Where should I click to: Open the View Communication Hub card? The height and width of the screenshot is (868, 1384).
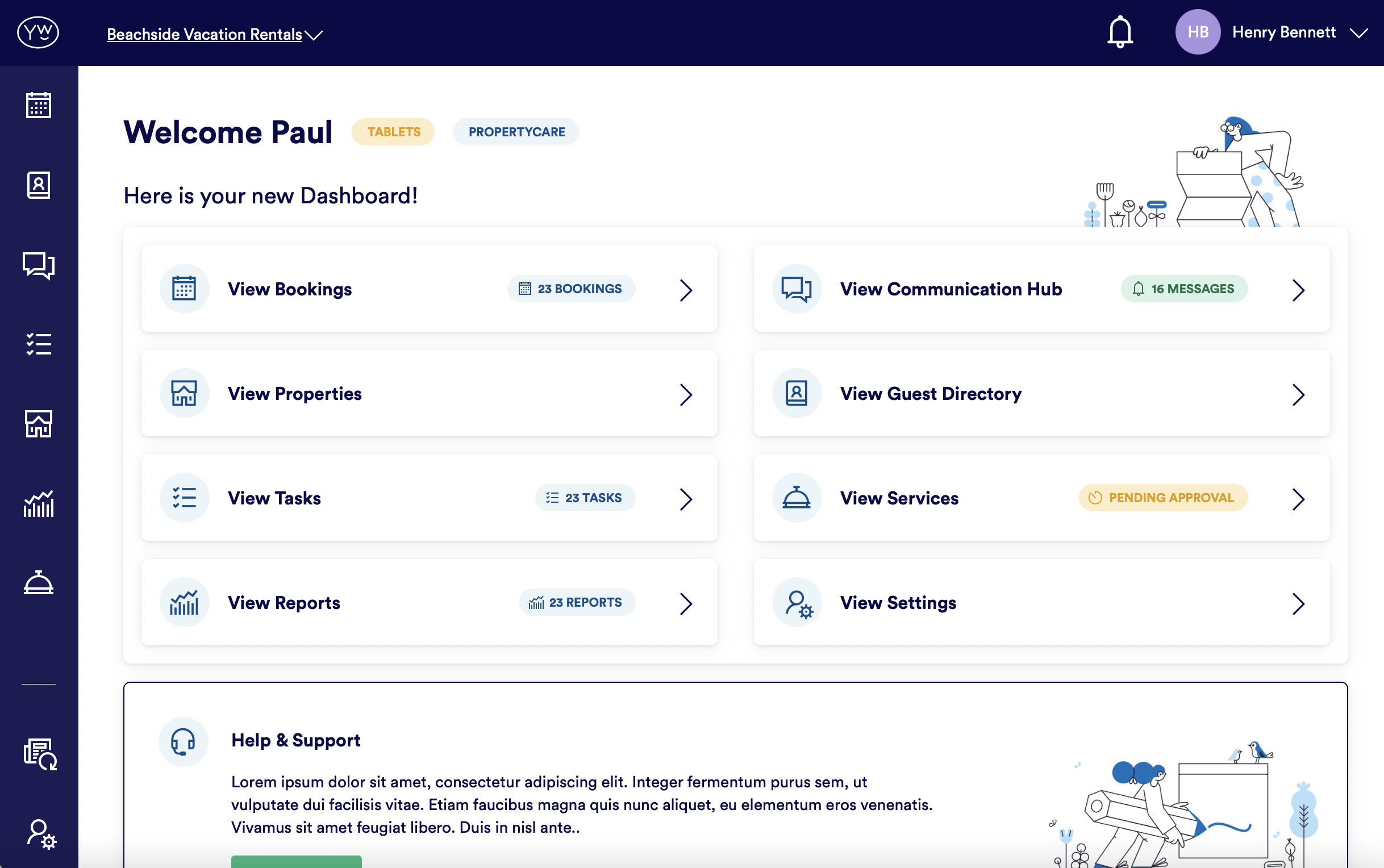pos(951,289)
